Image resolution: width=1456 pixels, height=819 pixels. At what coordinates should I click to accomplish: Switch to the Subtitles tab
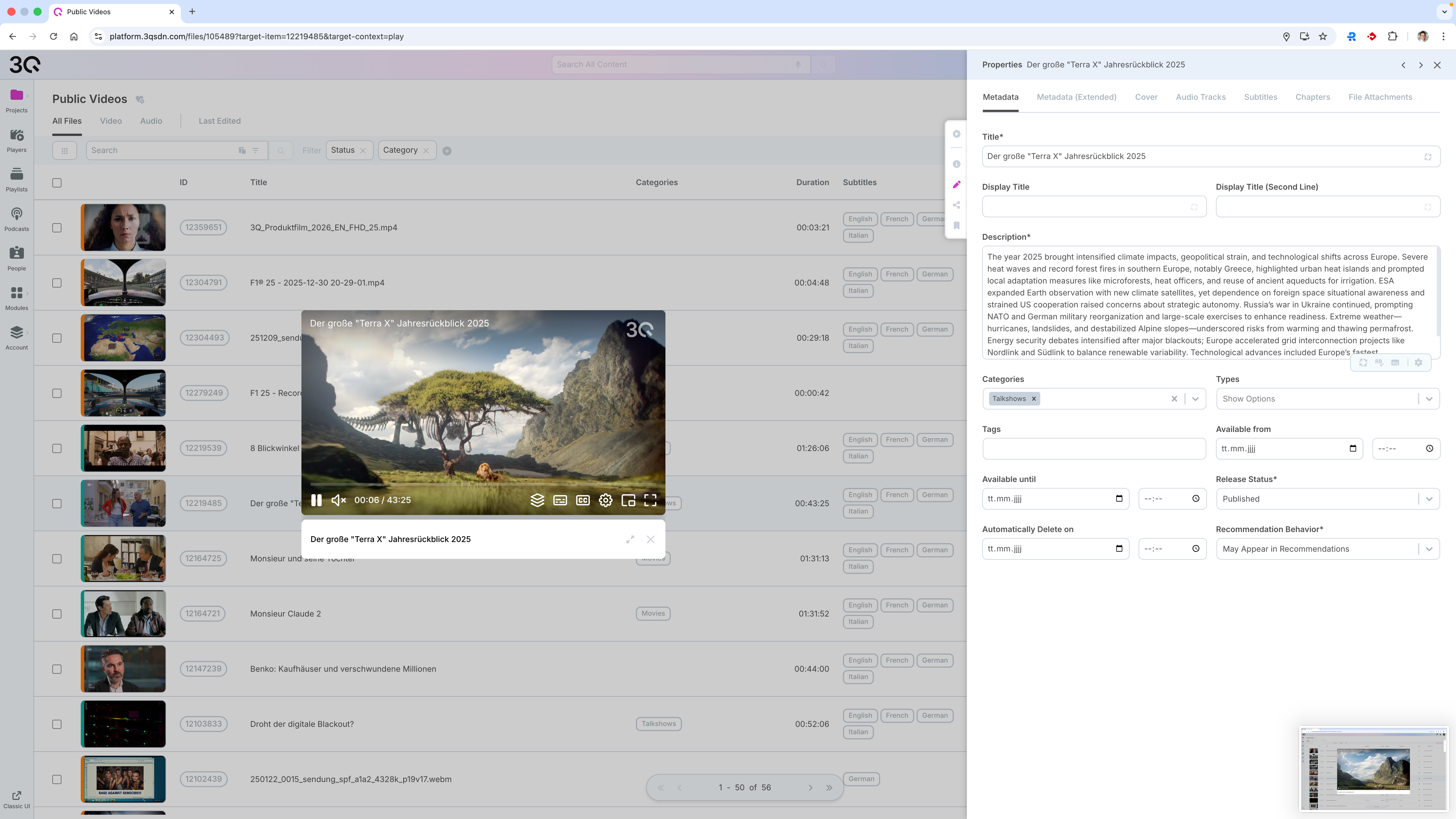[x=1260, y=97]
